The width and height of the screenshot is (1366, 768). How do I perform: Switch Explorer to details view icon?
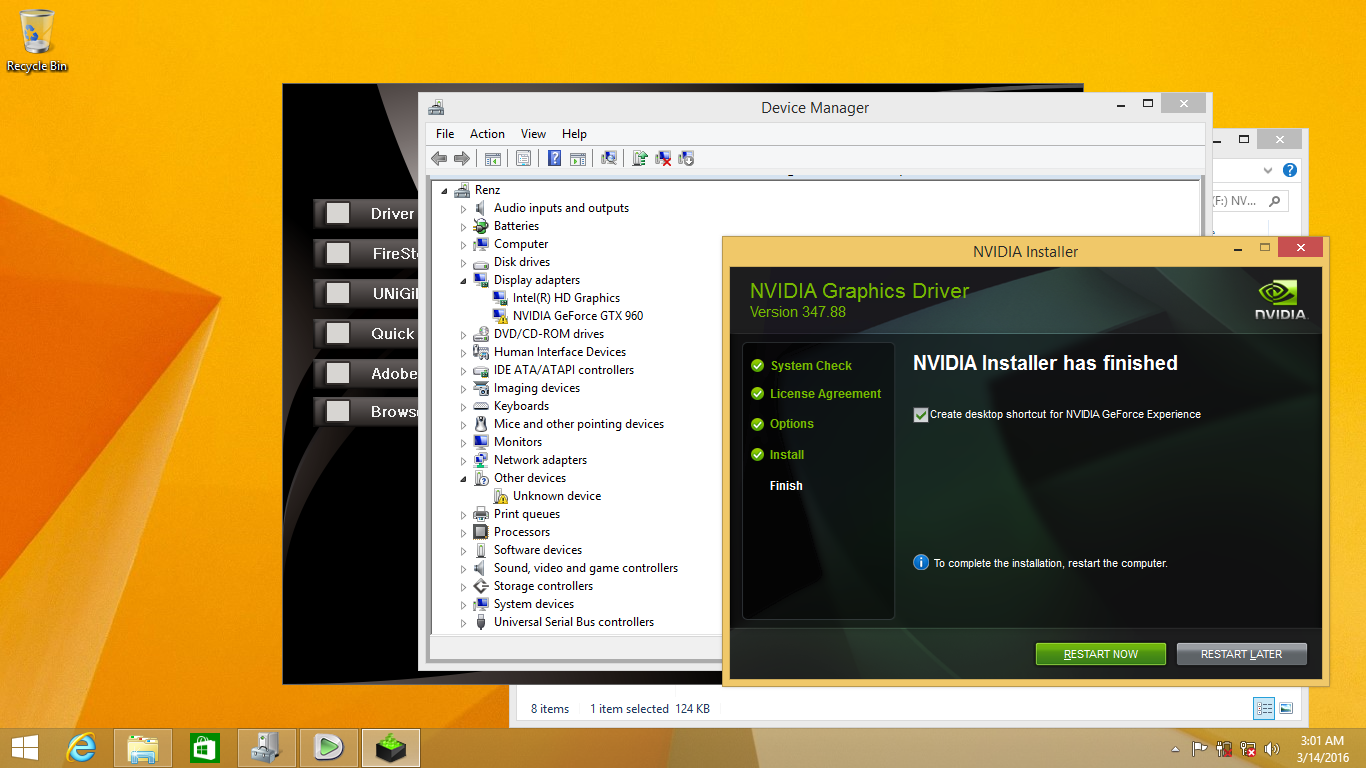[x=1264, y=708]
